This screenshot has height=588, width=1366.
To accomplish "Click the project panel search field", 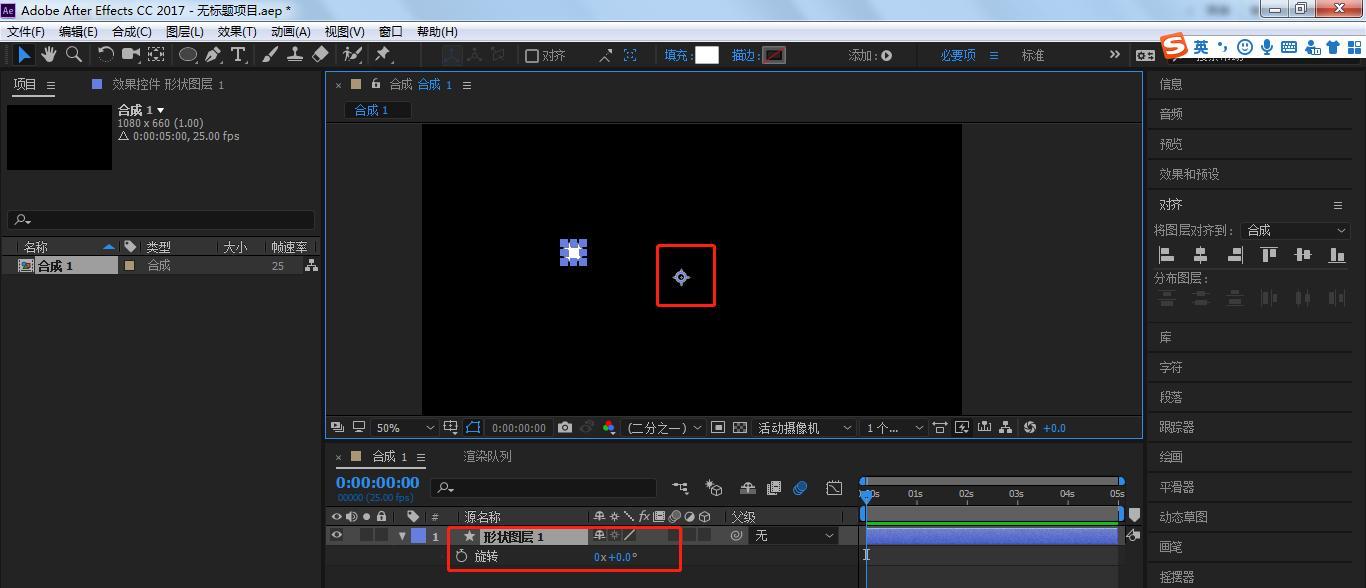I will [x=161, y=220].
